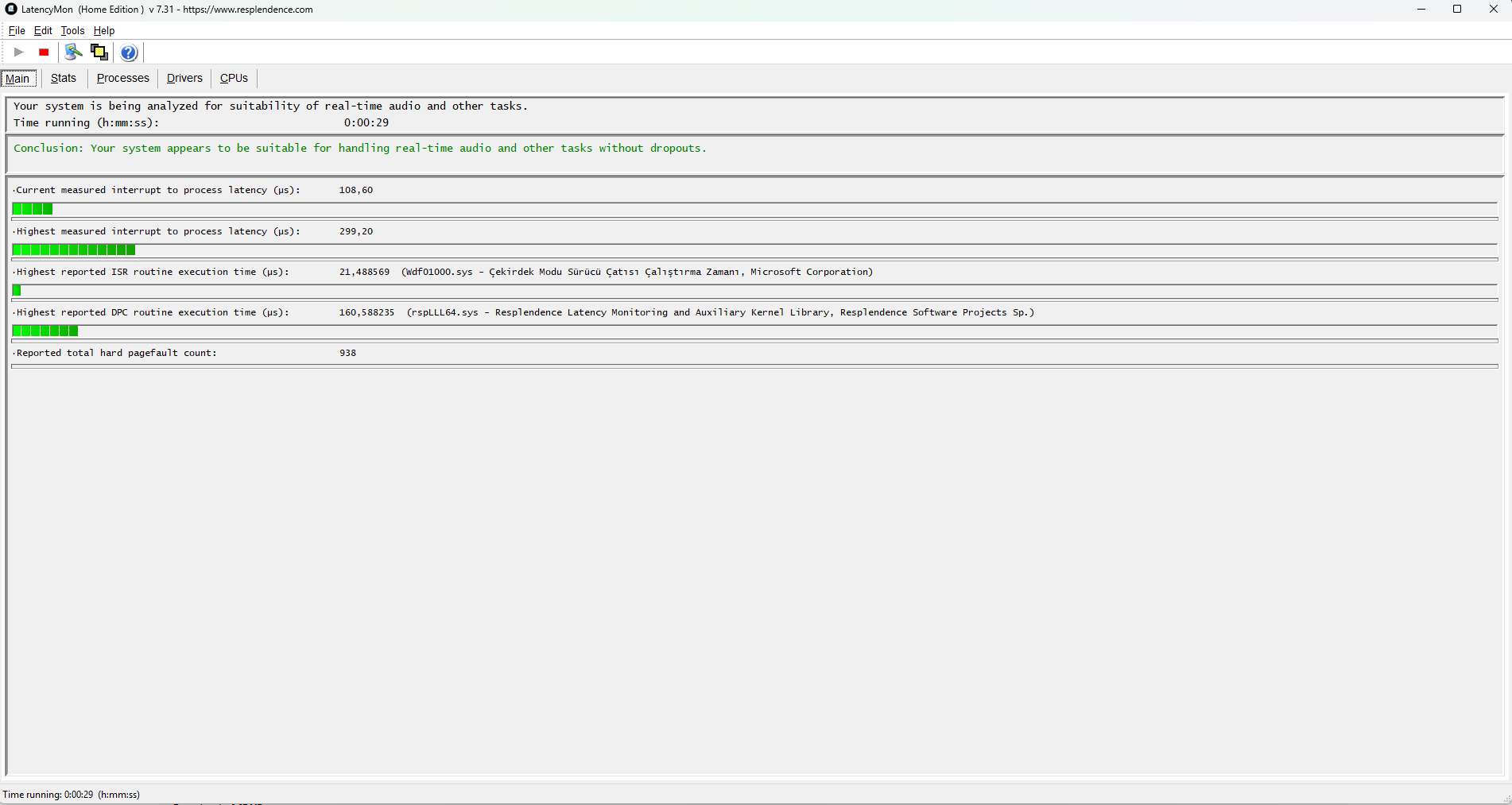
Task: Click the highest ISR execution time bar
Action: click(x=17, y=290)
